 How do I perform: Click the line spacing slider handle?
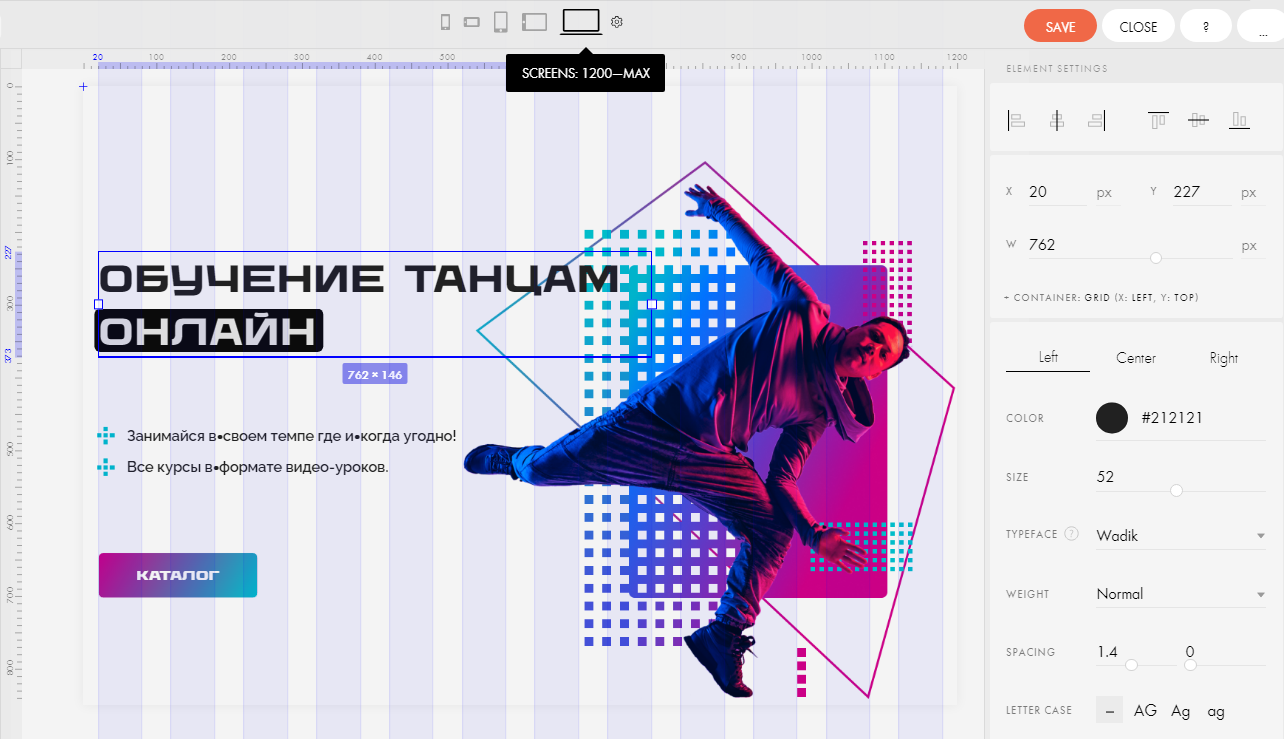[x=1131, y=665]
